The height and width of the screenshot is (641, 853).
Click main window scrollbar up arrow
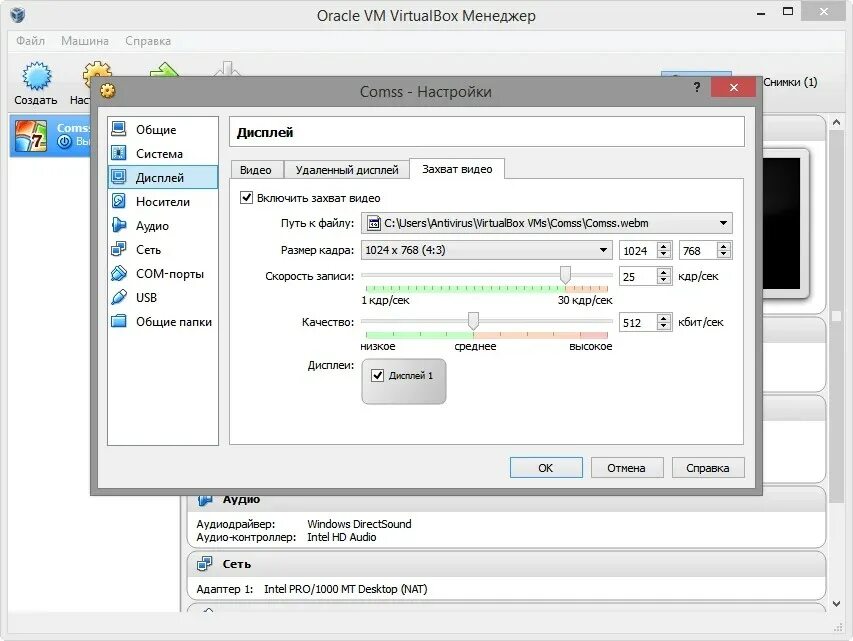point(836,122)
